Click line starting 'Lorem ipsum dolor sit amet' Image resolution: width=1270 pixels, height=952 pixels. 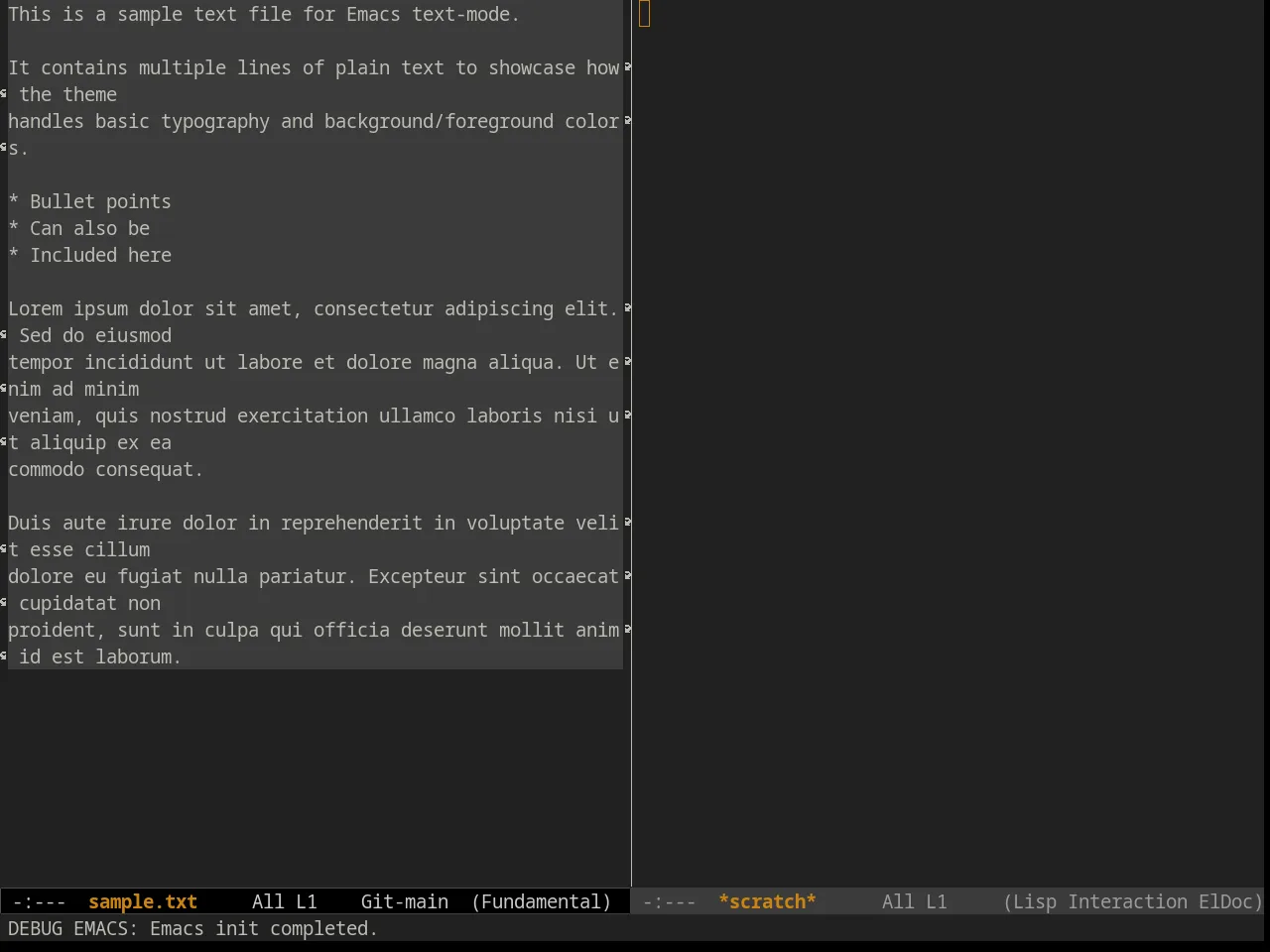click(314, 308)
